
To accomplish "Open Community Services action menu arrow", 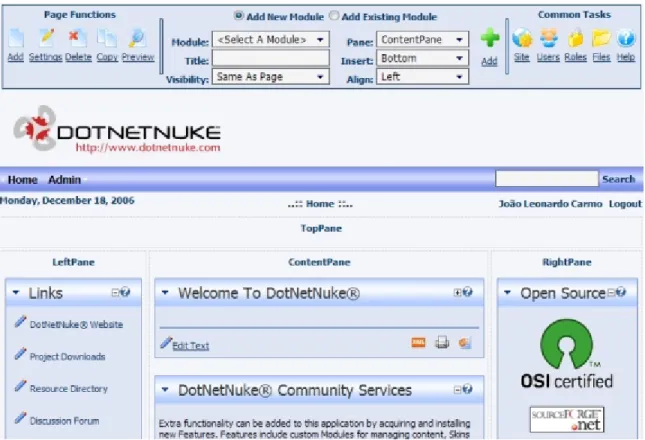I will 165,389.
